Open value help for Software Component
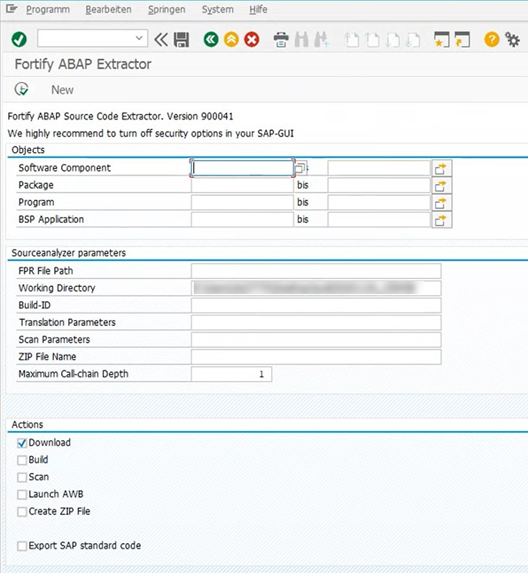Image resolution: width=528 pixels, height=573 pixels. pyautogui.click(x=301, y=168)
